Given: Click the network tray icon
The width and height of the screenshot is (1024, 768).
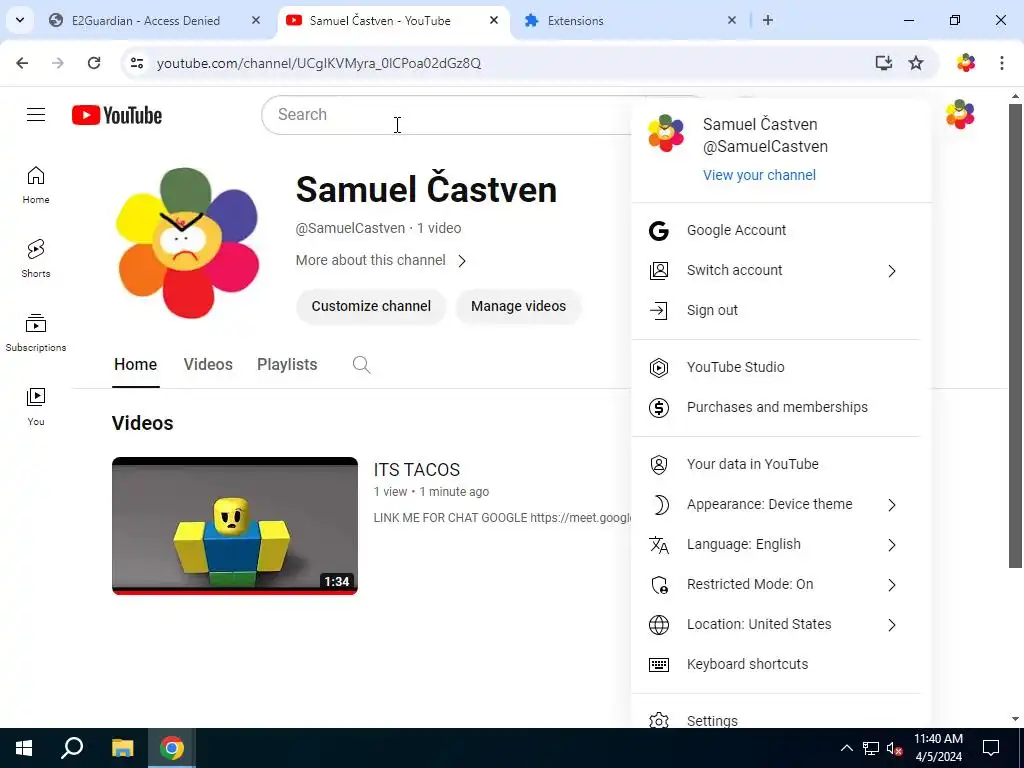Looking at the screenshot, I should [871, 748].
